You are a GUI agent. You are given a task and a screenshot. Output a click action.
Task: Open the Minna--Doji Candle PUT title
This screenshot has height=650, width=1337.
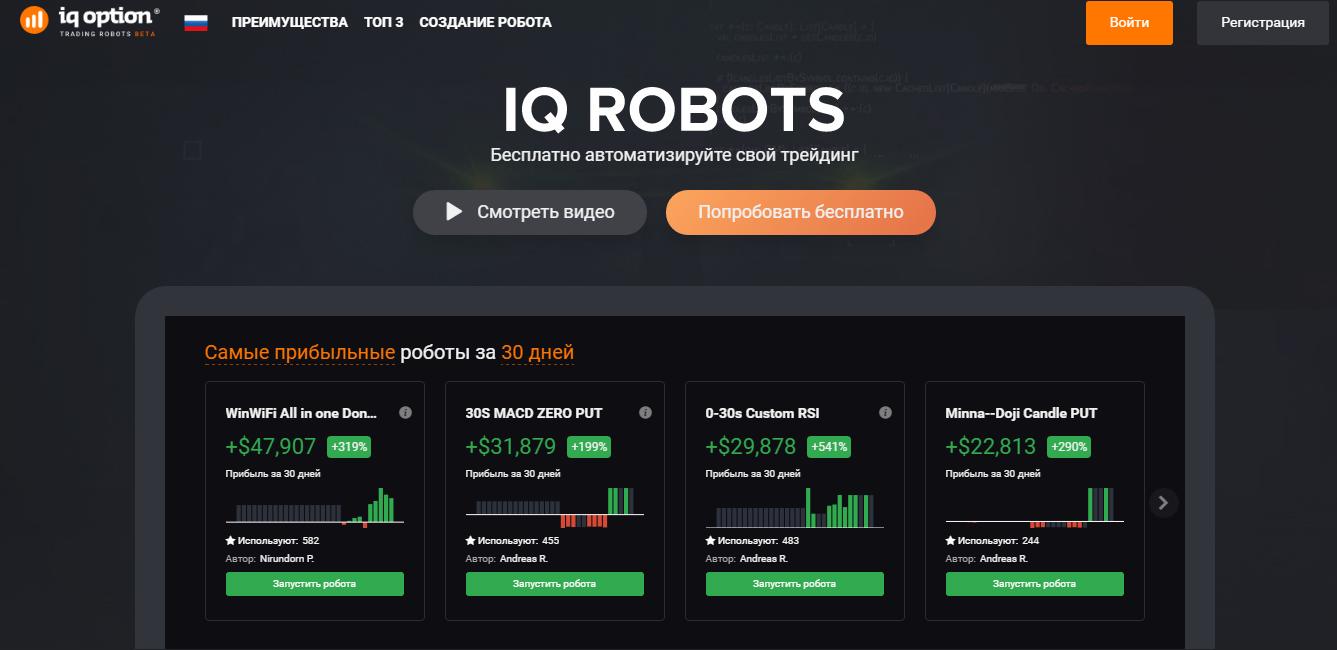tap(1021, 413)
